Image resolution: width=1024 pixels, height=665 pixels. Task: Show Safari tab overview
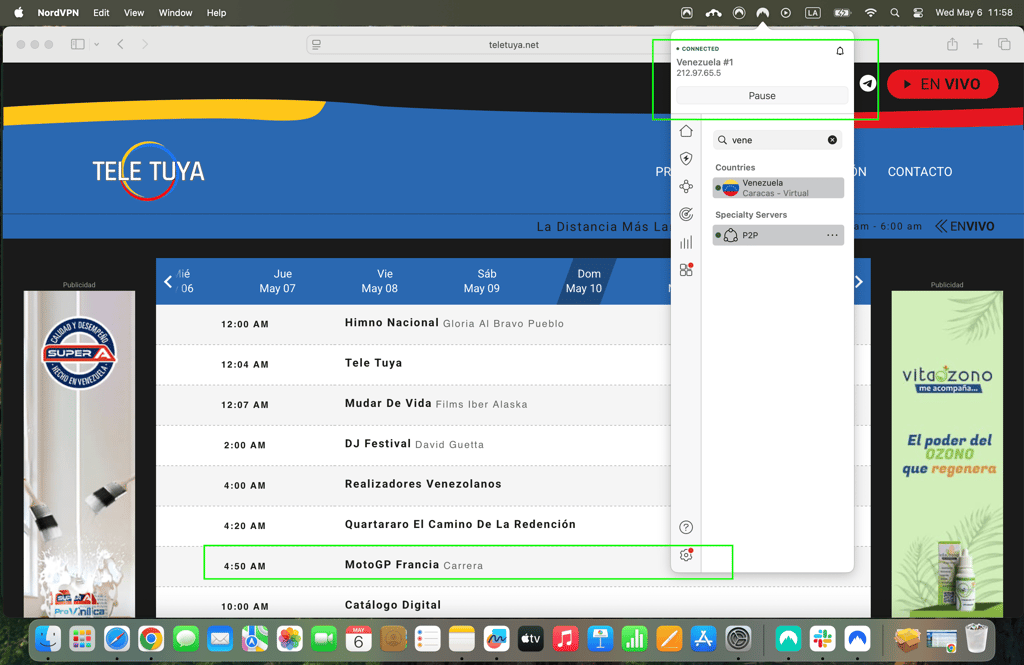click(x=1004, y=44)
